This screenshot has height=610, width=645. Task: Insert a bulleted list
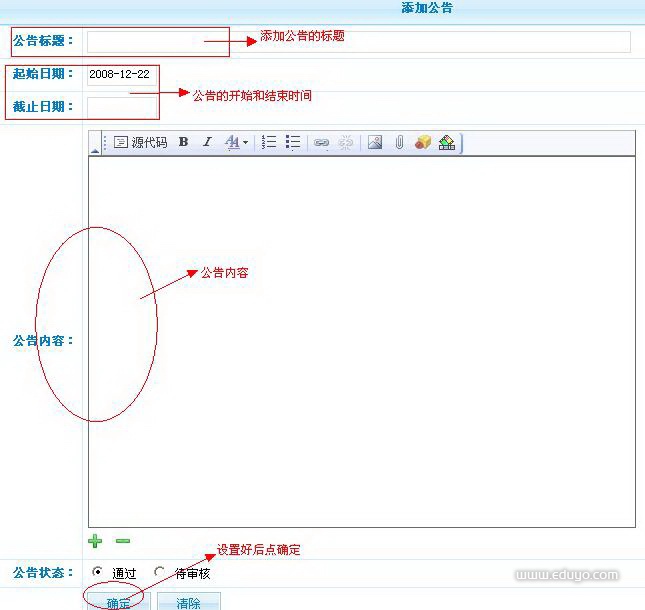293,143
